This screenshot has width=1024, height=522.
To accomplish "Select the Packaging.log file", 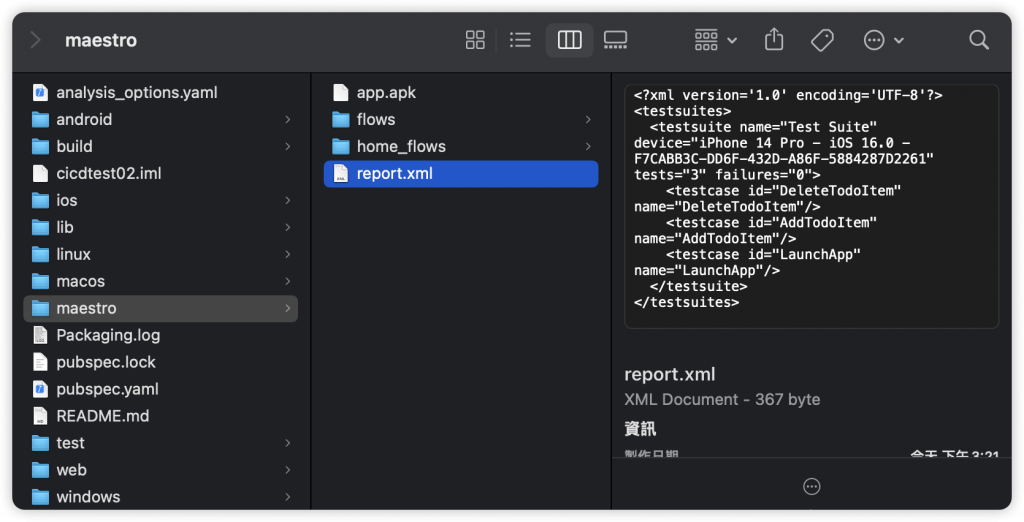I will coord(161,335).
